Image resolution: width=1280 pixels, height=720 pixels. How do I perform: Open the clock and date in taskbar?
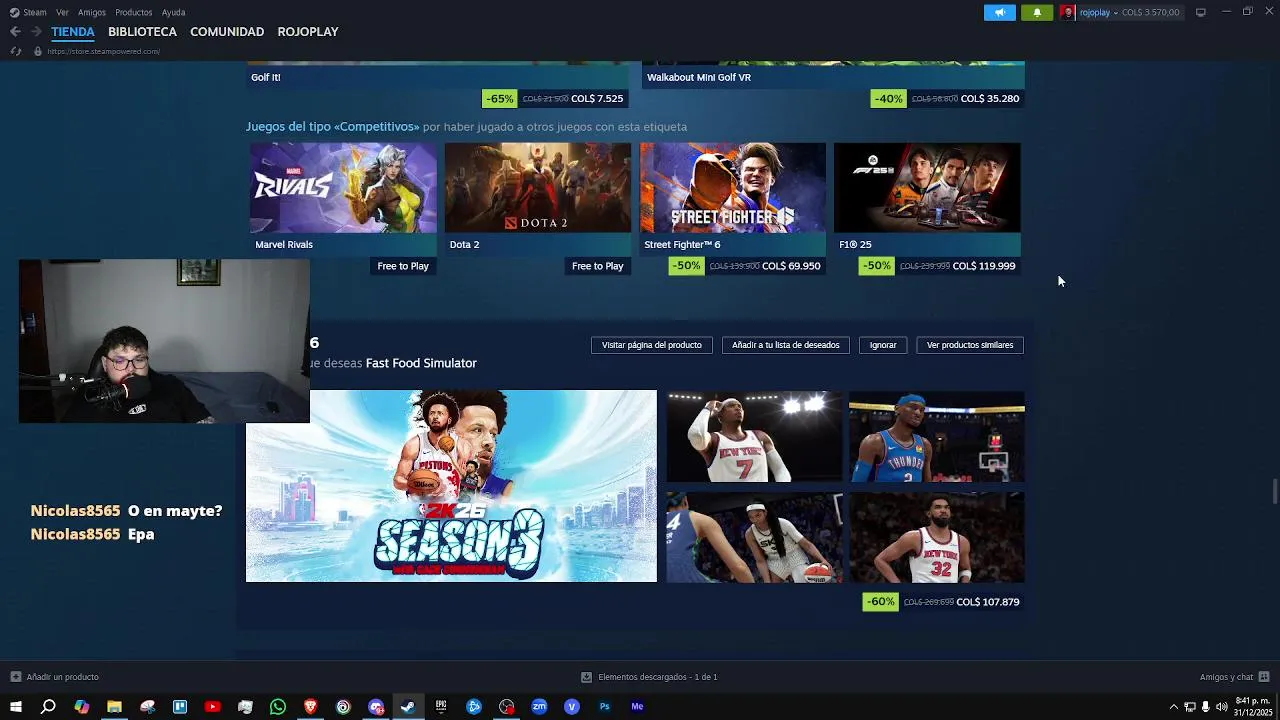[x=1254, y=707]
